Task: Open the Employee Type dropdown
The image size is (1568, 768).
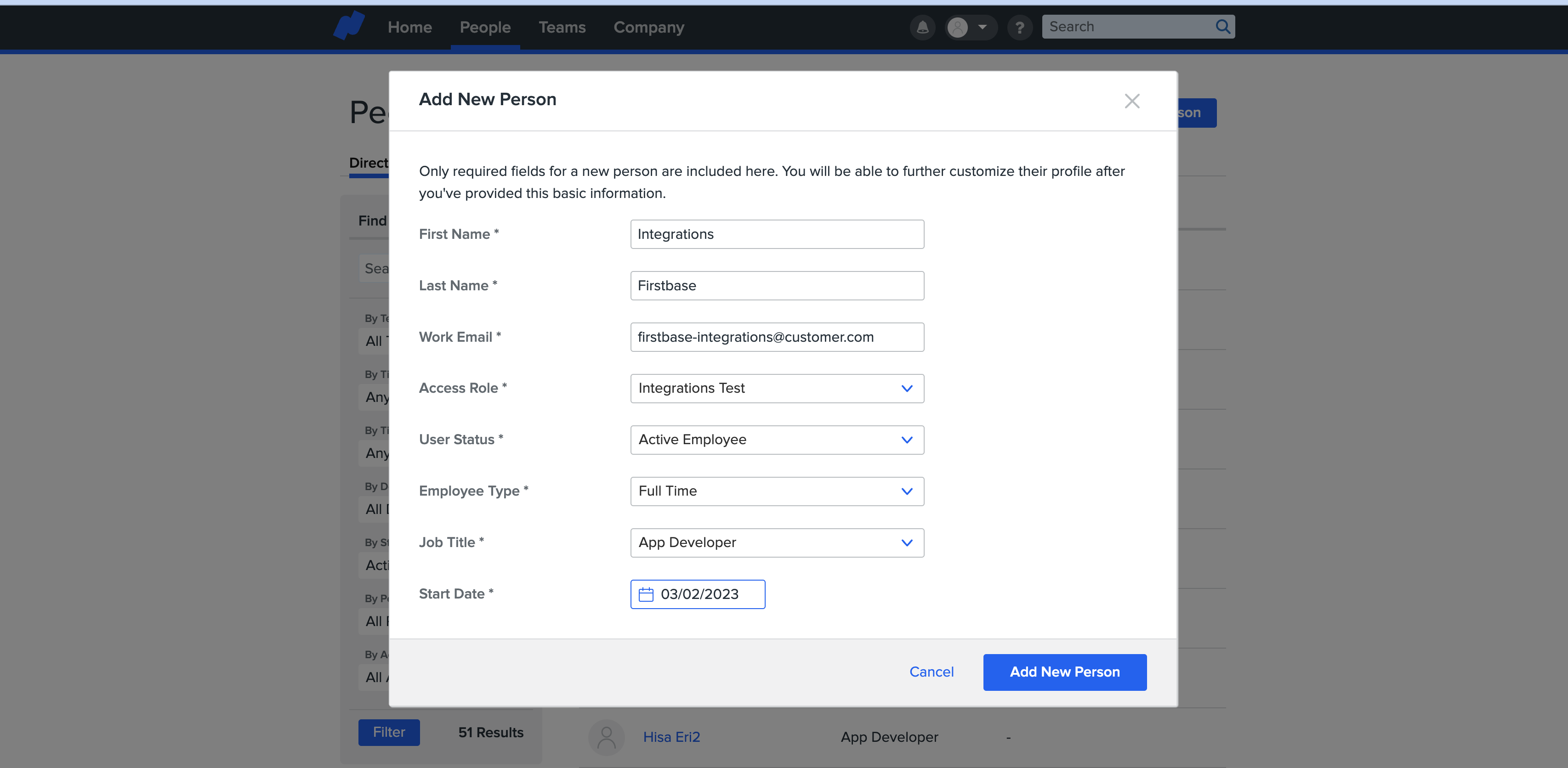Action: pos(777,492)
